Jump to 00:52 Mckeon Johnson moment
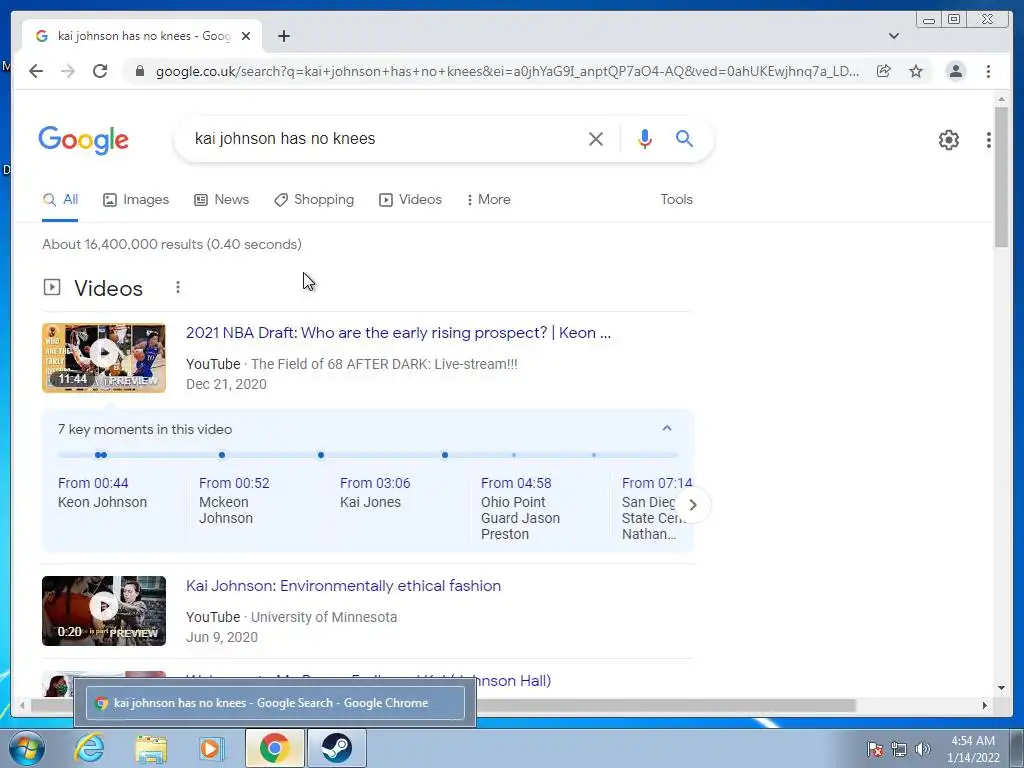The image size is (1024, 768). click(234, 501)
